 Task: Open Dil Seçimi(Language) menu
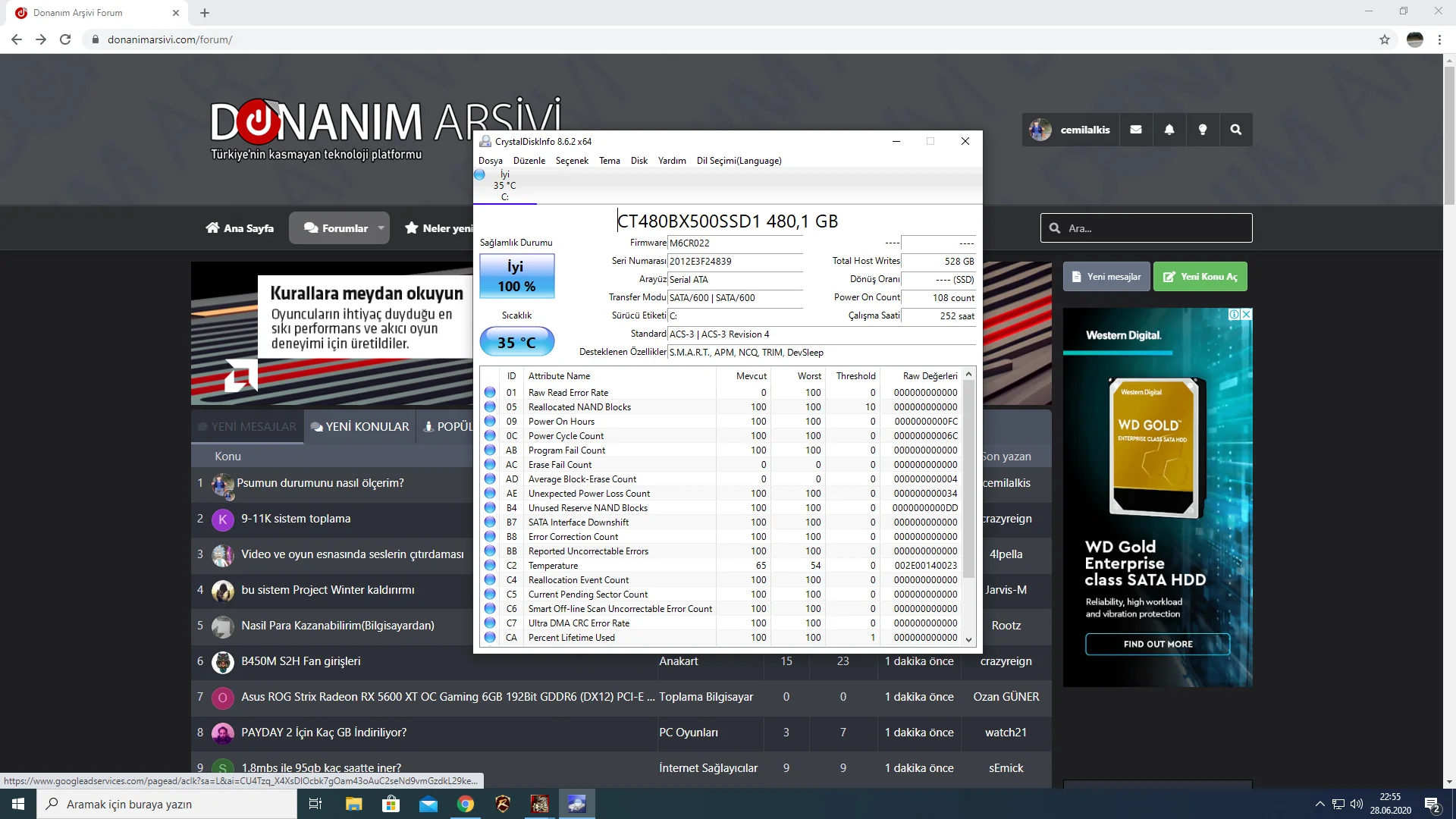coord(739,161)
